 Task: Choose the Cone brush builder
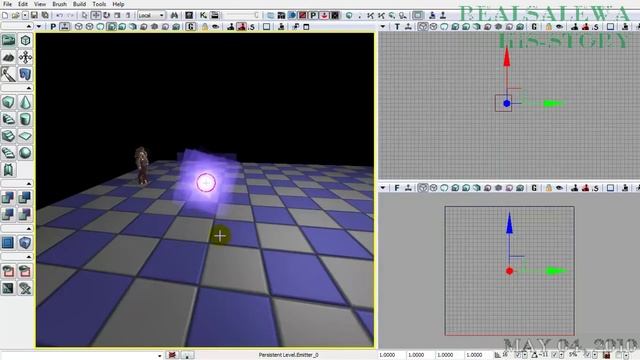coord(25,102)
